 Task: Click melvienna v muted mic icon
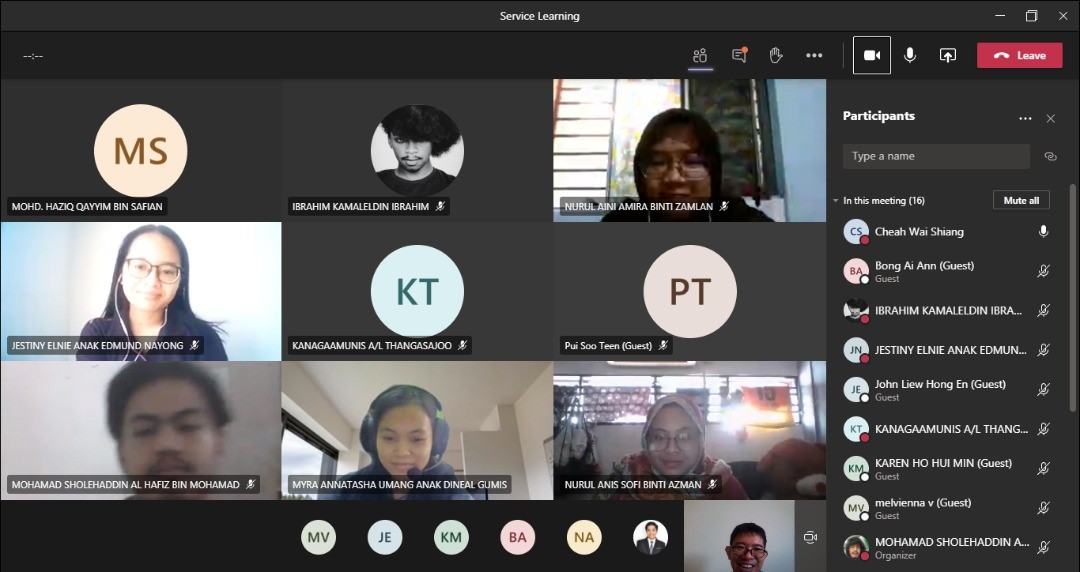tap(1043, 508)
